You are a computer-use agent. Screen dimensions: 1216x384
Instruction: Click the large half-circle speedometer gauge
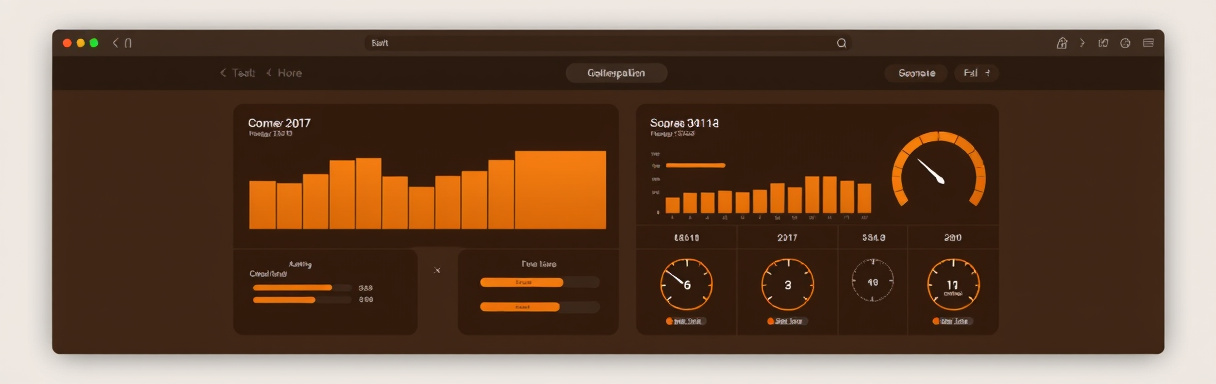click(938, 168)
